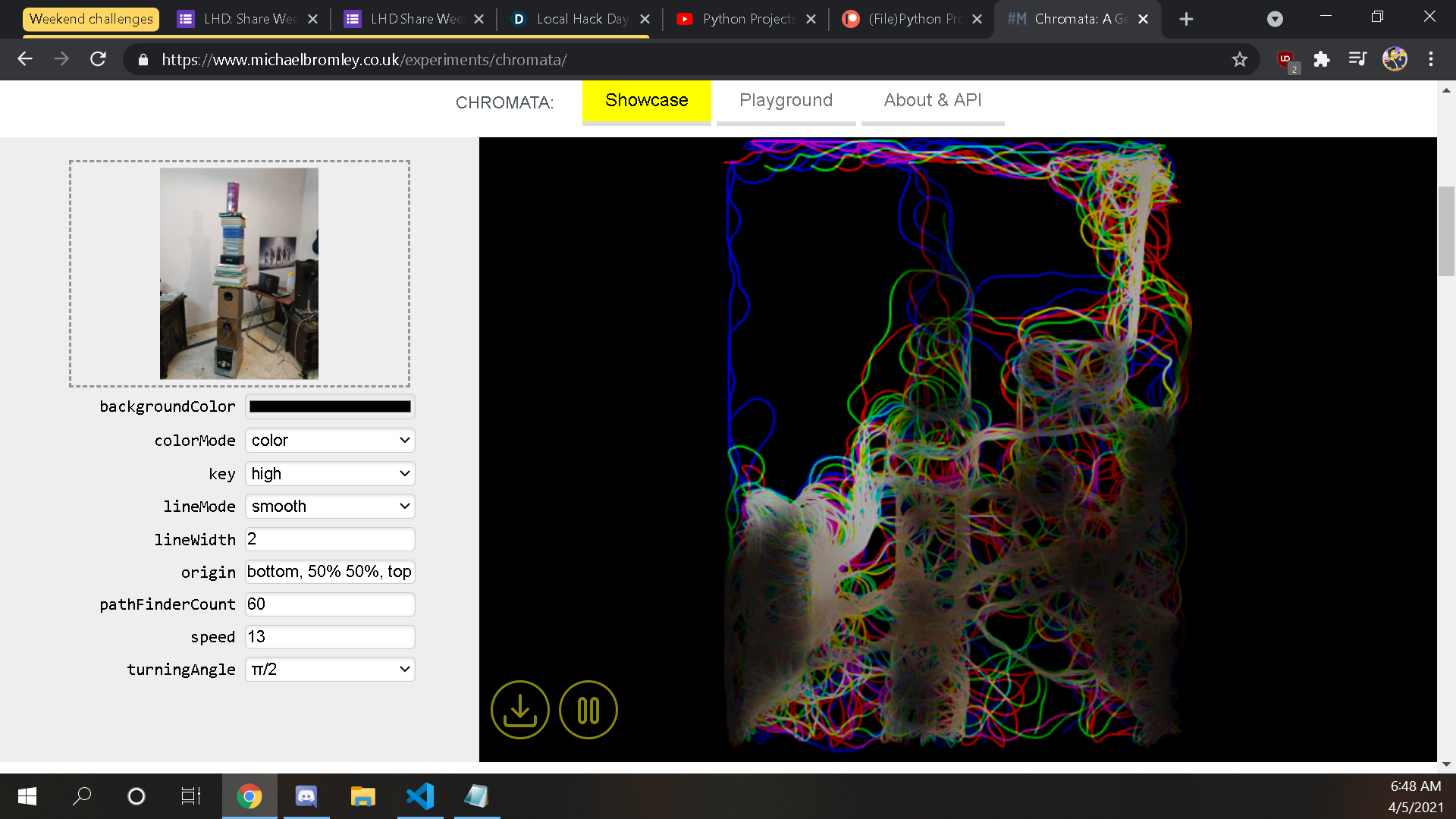The width and height of the screenshot is (1456, 819).
Task: Open Visual Studio Code in the taskbar
Action: tap(420, 796)
